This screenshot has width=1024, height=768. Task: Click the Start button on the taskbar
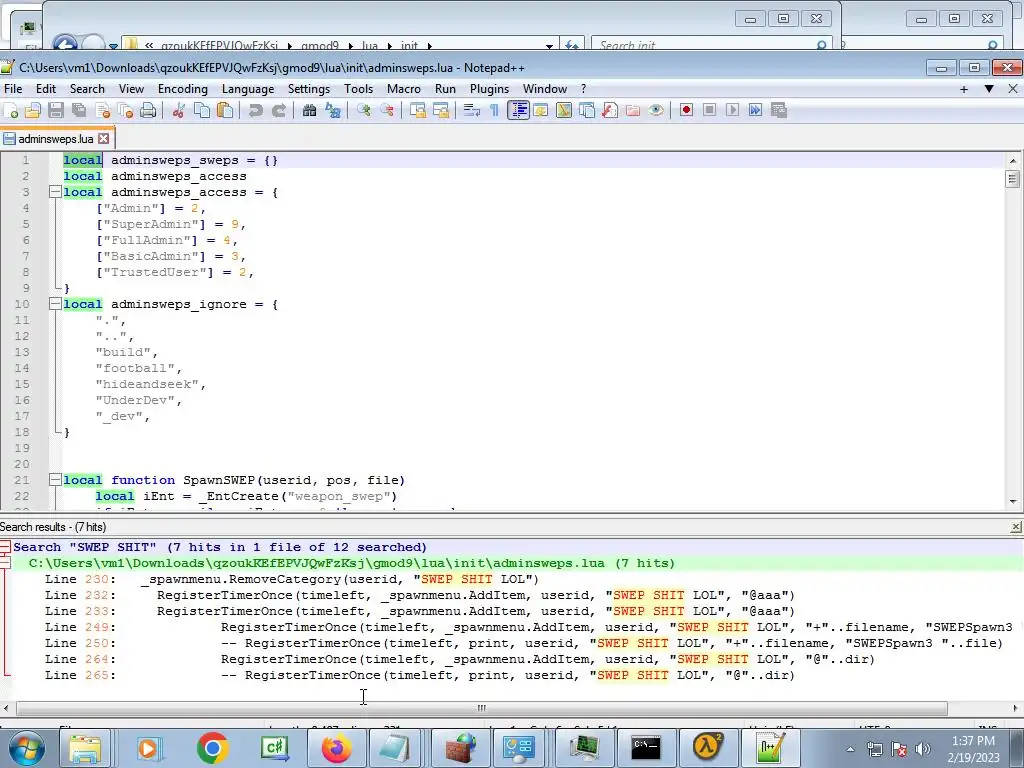coord(26,748)
